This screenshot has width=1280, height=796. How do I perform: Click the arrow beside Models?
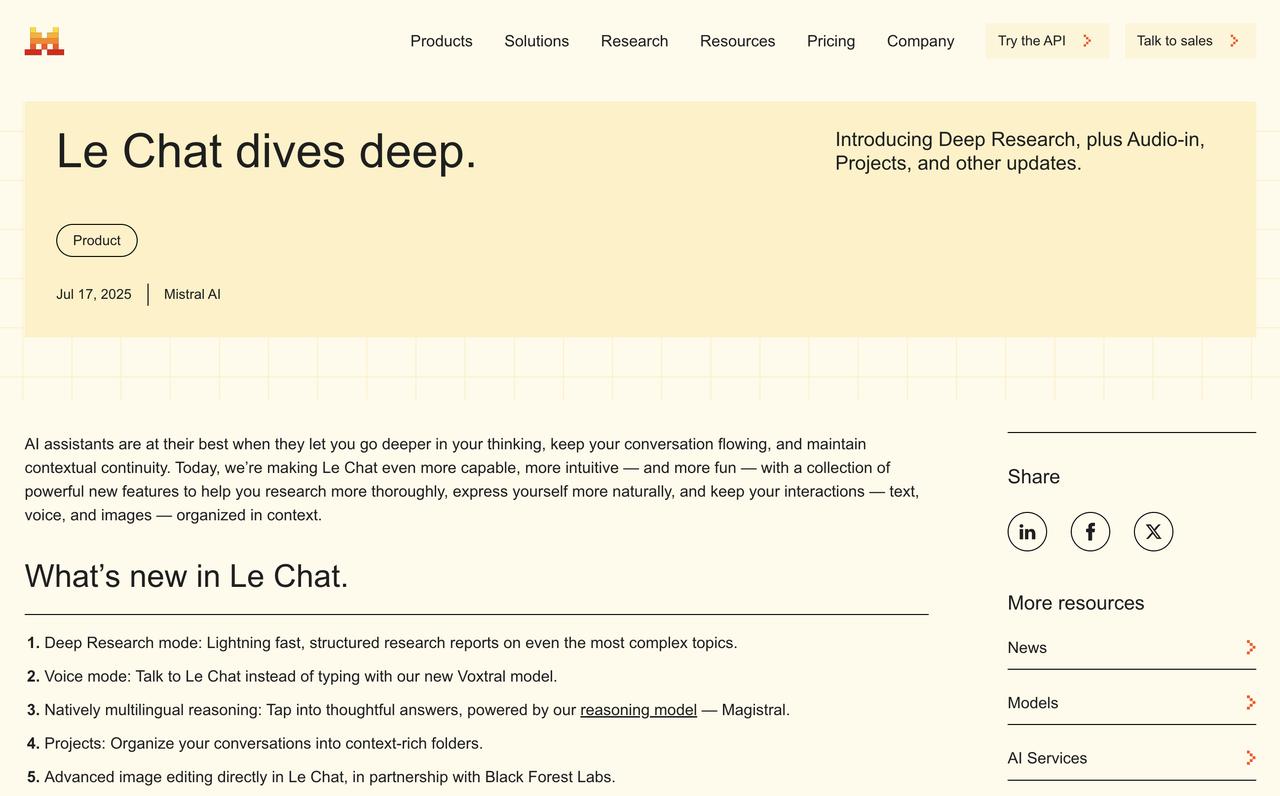pos(1250,703)
